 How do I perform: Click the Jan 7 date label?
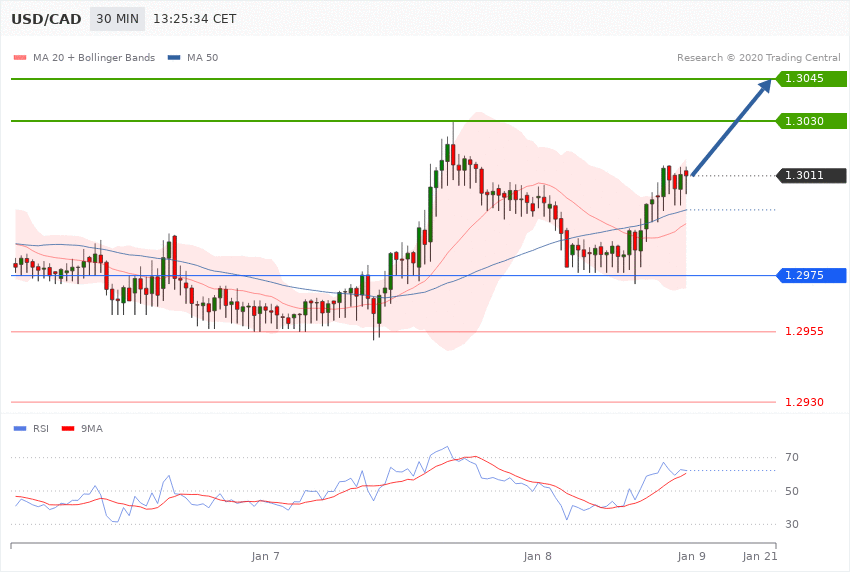click(x=266, y=556)
